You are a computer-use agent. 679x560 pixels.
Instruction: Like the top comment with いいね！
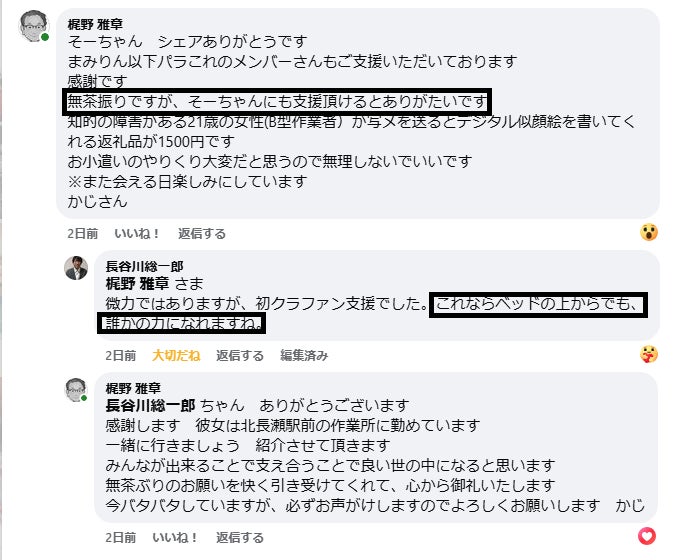click(138, 233)
